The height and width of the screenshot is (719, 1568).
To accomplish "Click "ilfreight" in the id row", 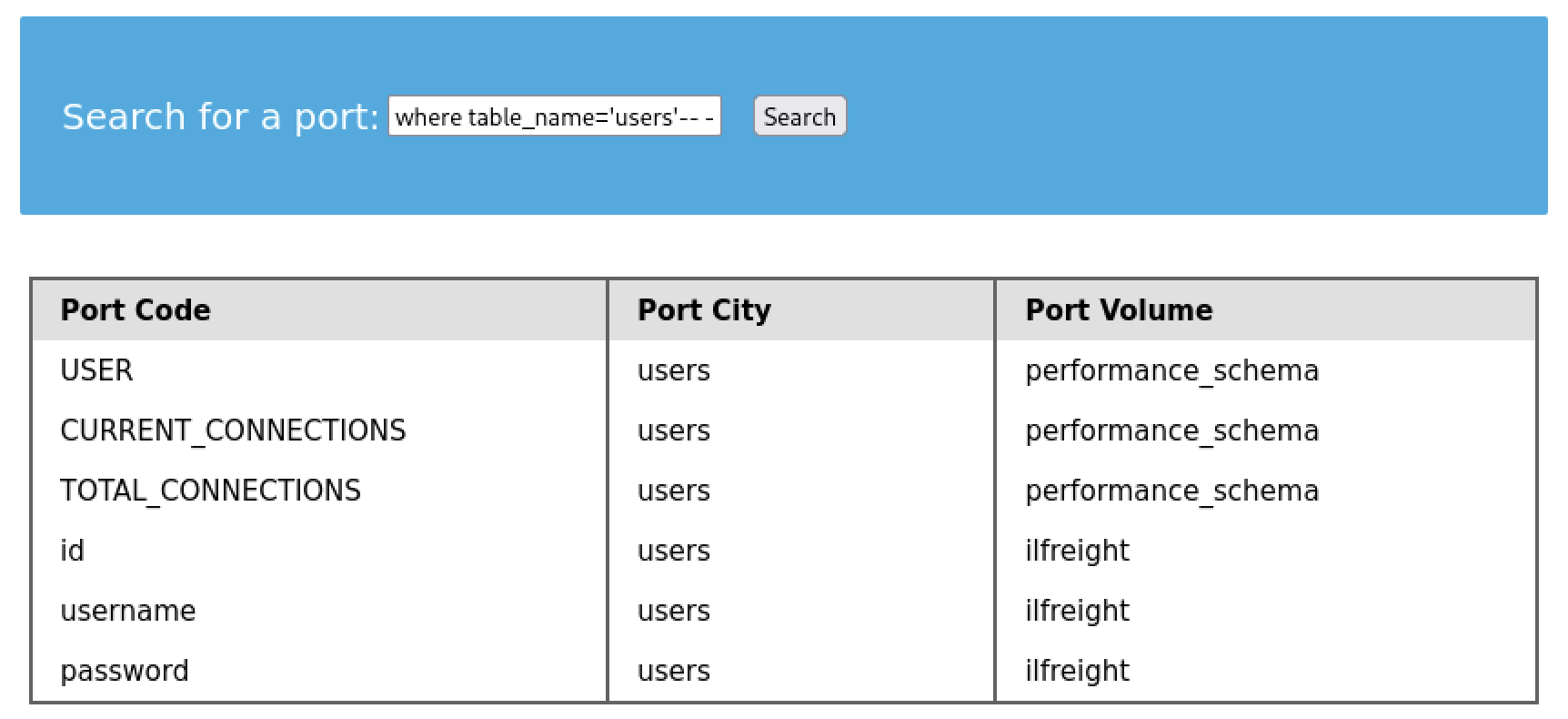I will coord(1077,551).
